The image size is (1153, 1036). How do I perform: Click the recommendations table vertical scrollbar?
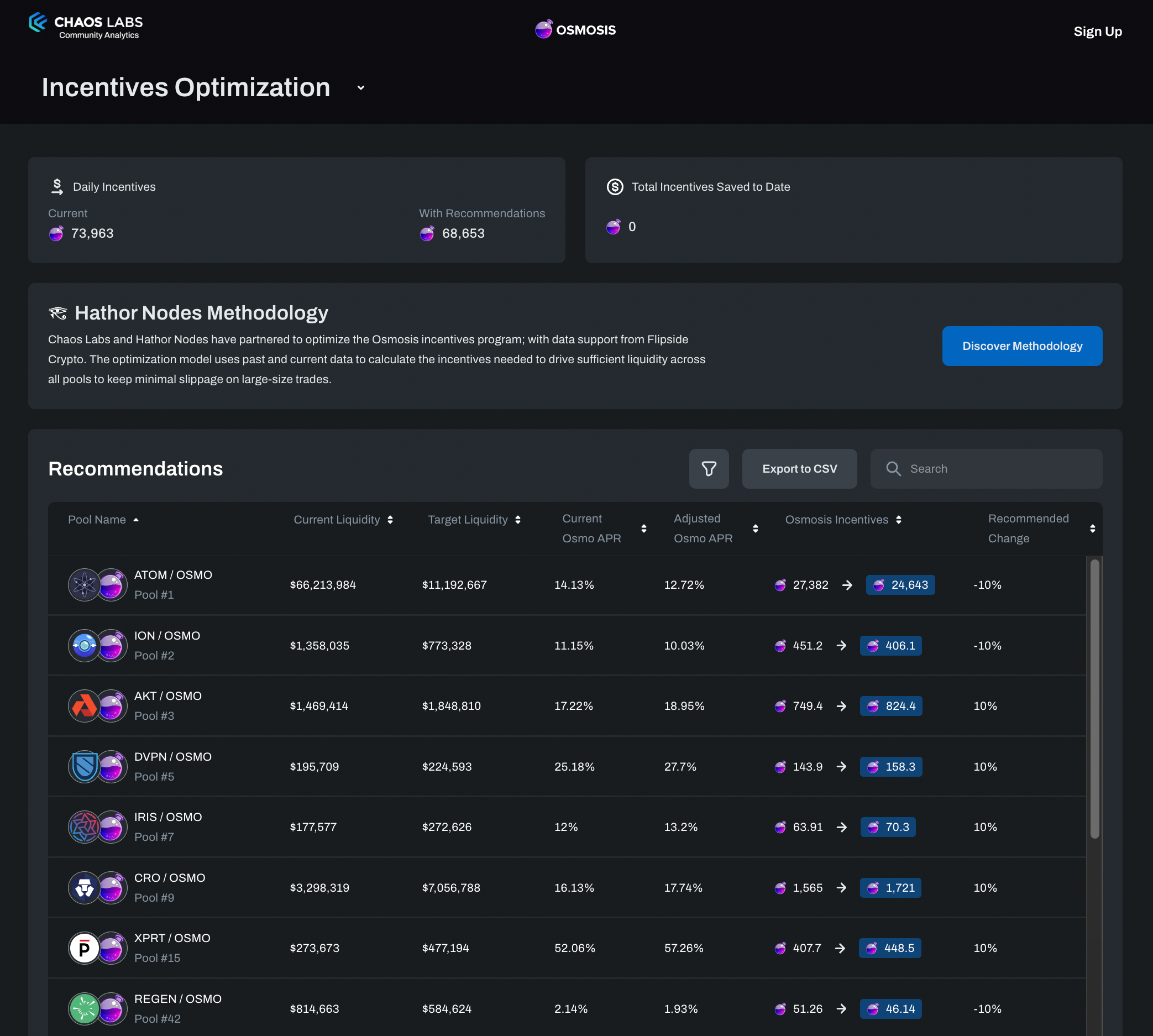[1094, 698]
